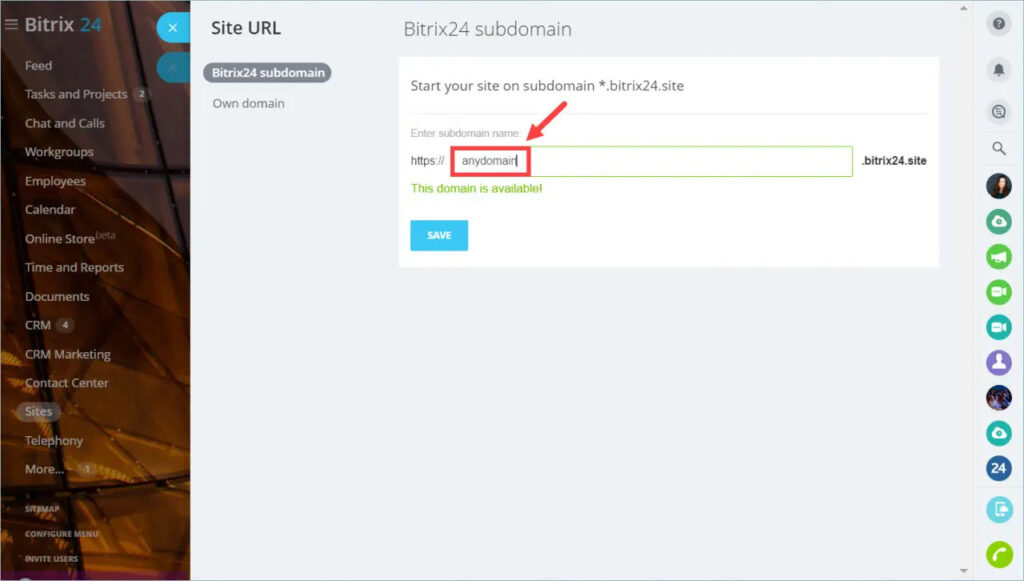Open the help question mark icon
1024x581 pixels.
(998, 25)
